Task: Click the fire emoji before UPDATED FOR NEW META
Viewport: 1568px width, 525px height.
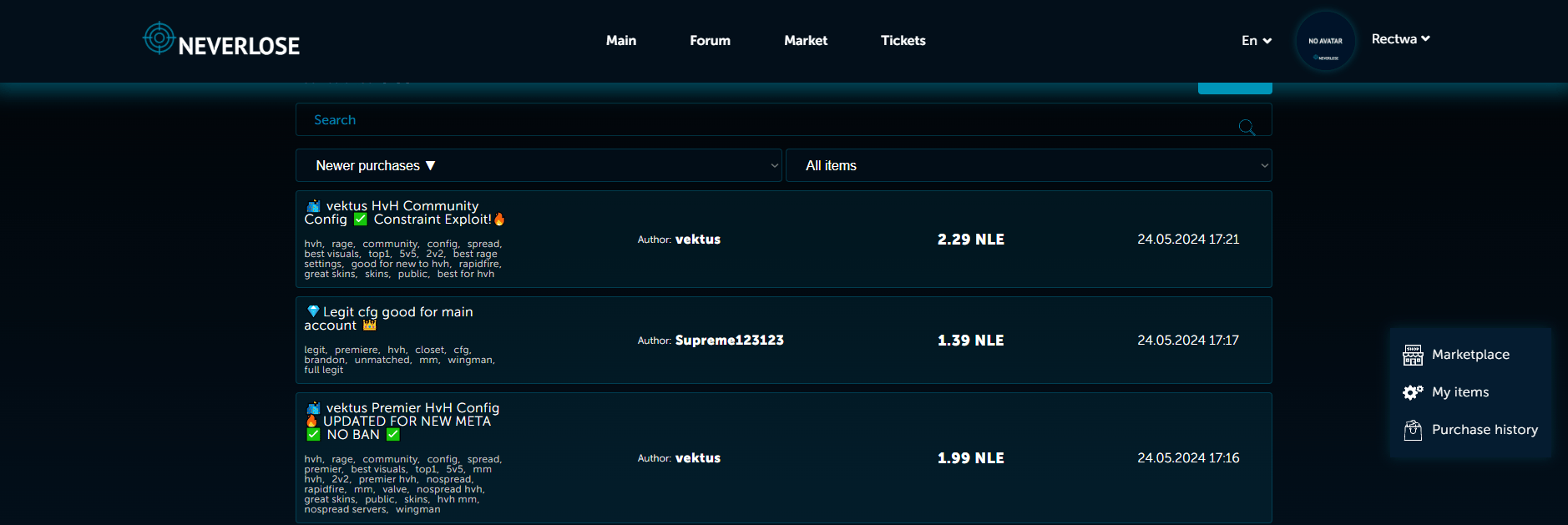Action: coord(312,421)
